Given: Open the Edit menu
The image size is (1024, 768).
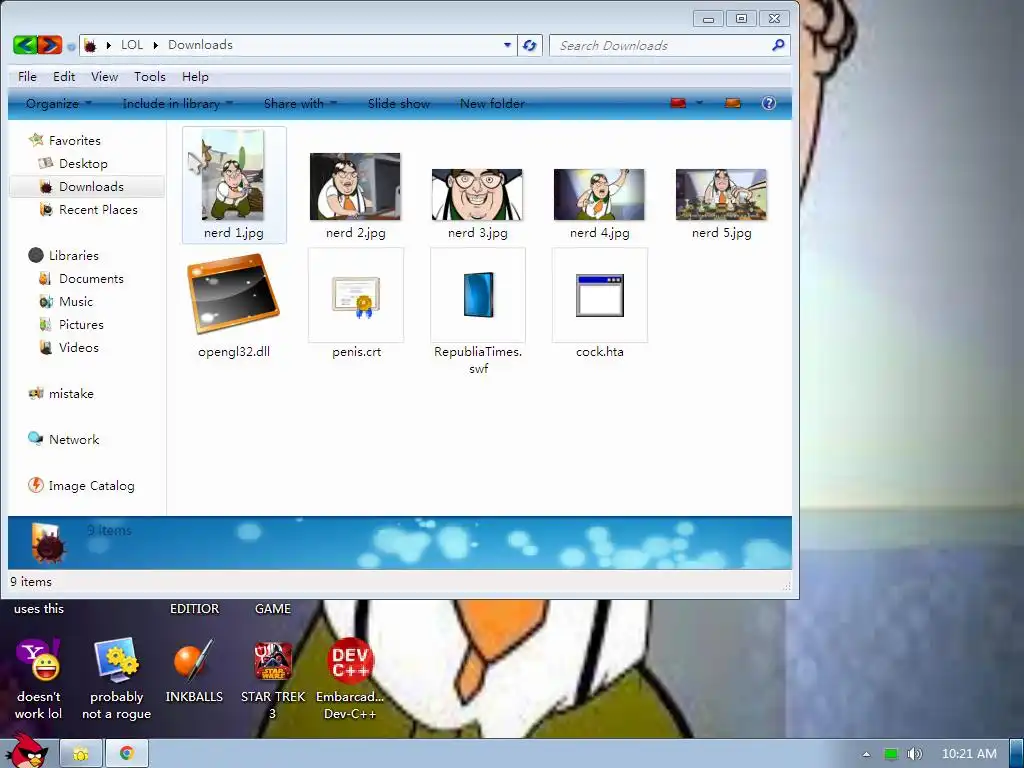Looking at the screenshot, I should (x=64, y=76).
